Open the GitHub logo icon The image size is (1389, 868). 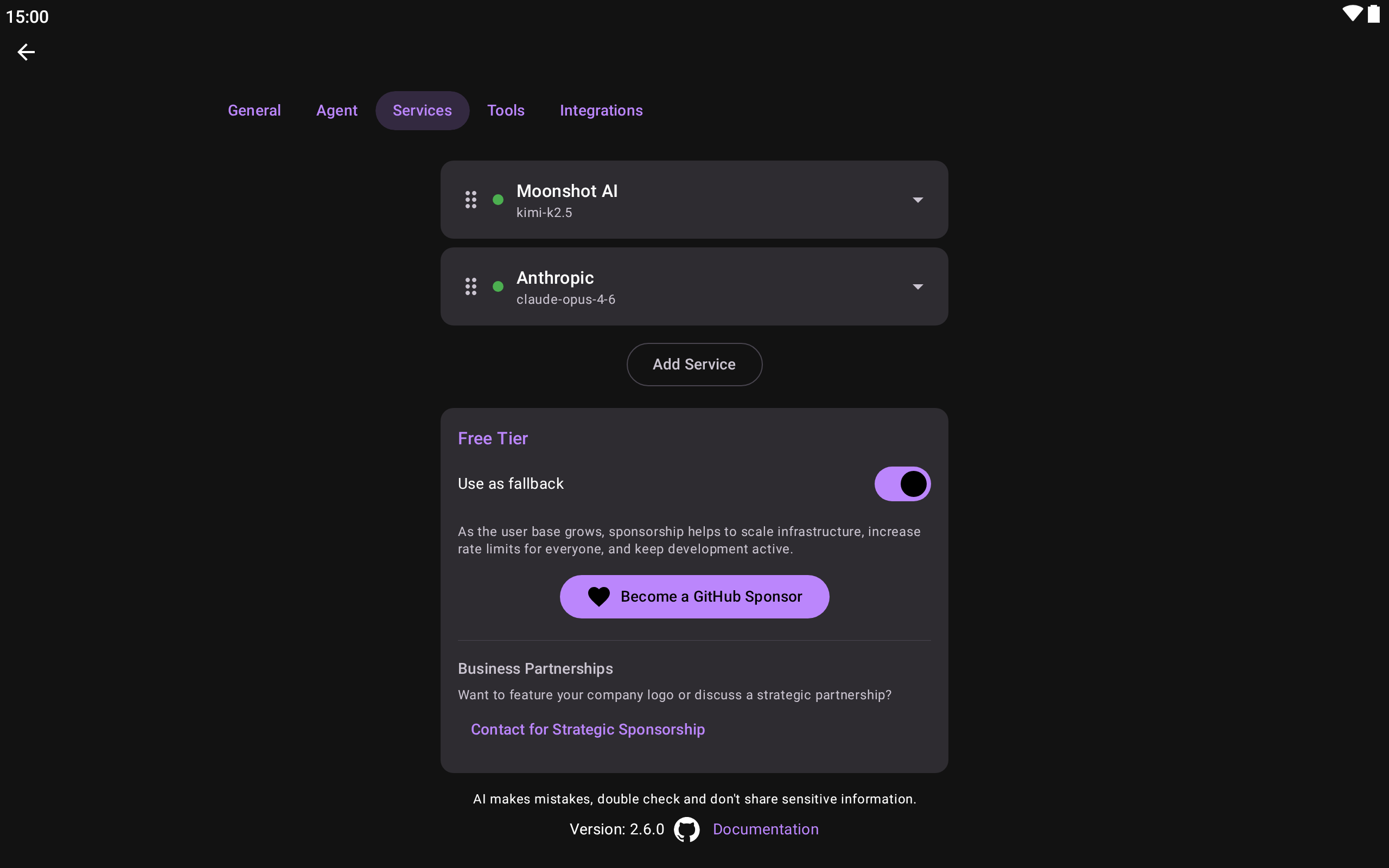(686, 829)
